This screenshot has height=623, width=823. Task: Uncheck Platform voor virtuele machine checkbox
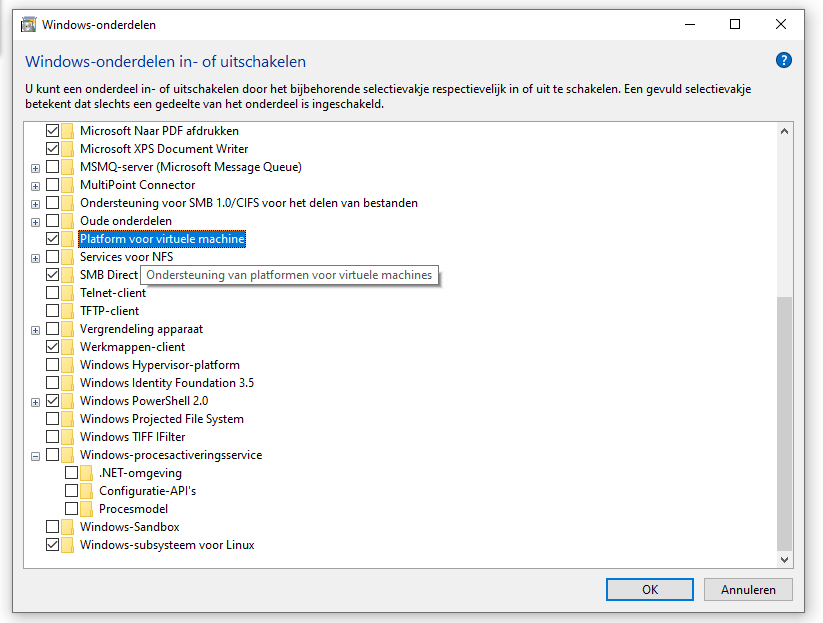(52, 239)
